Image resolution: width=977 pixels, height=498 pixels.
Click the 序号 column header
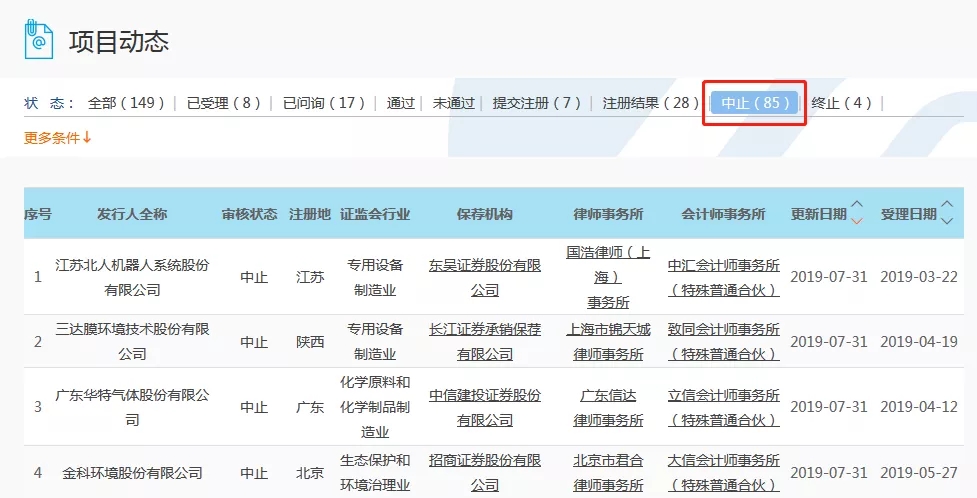click(38, 214)
